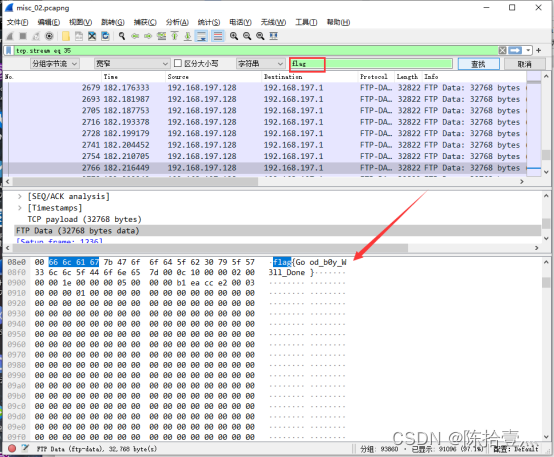Click the find packet magnifier icon
554x457 pixels.
point(122,36)
